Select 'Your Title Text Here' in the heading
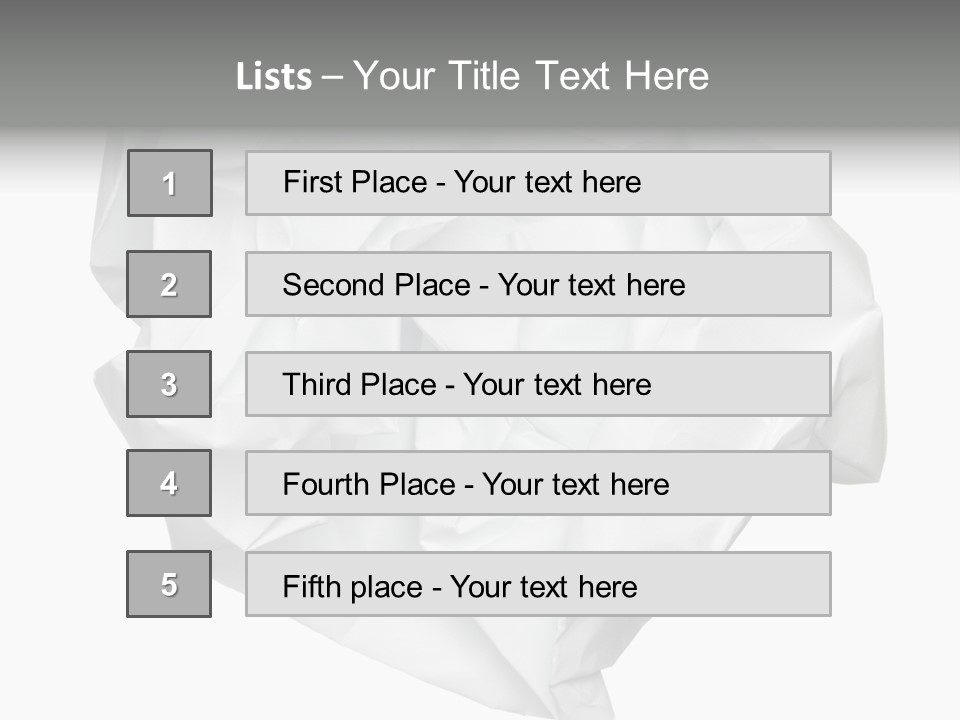960x720 pixels. click(531, 76)
